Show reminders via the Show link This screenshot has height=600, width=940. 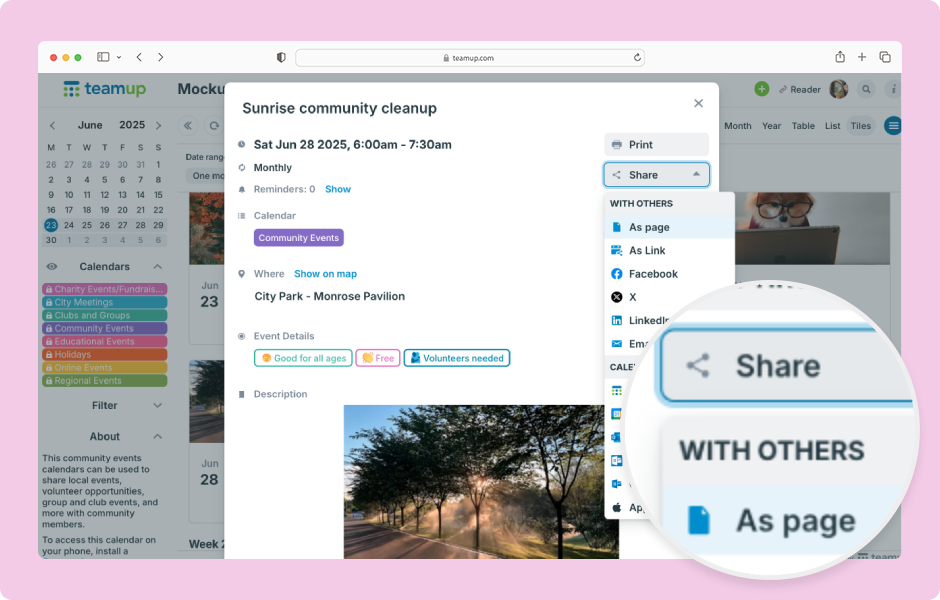point(338,189)
